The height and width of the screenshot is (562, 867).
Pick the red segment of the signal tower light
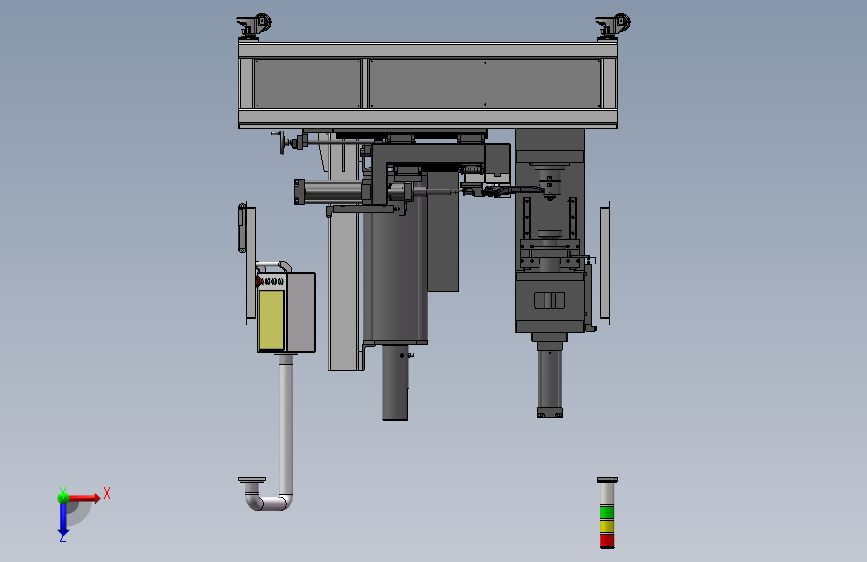pos(607,540)
